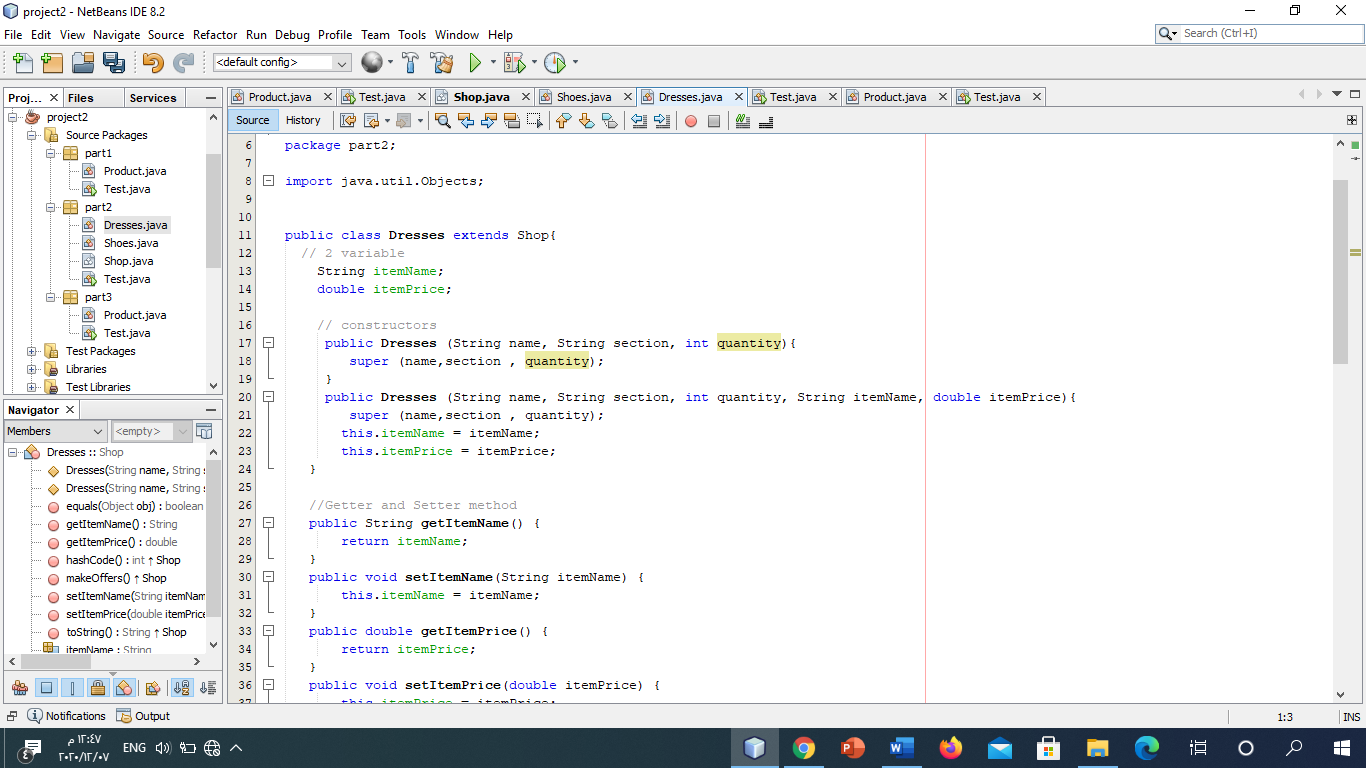The width and height of the screenshot is (1366, 768).
Task: Click the New File icon
Action: coord(23,63)
